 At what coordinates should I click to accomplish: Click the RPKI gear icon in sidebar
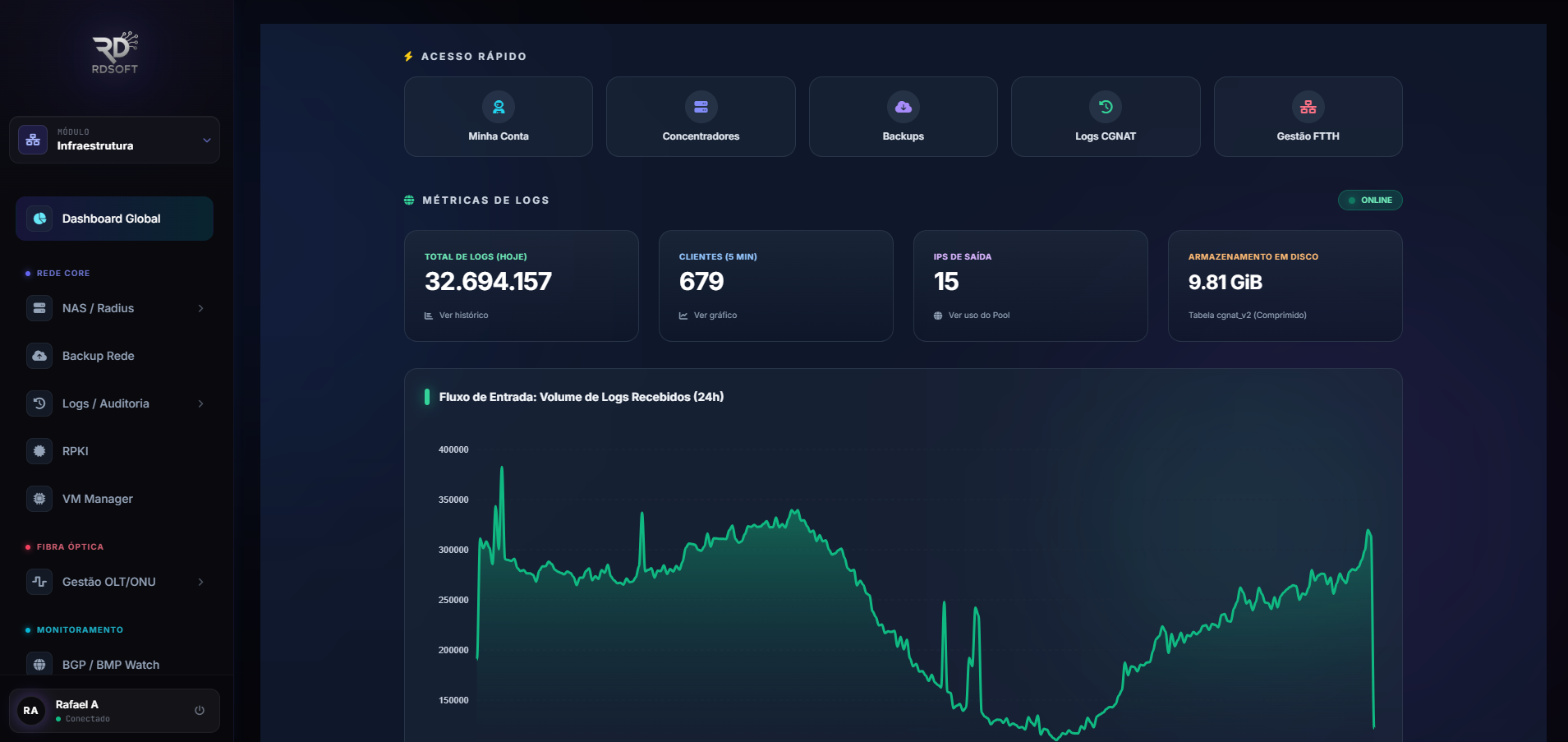click(x=38, y=450)
